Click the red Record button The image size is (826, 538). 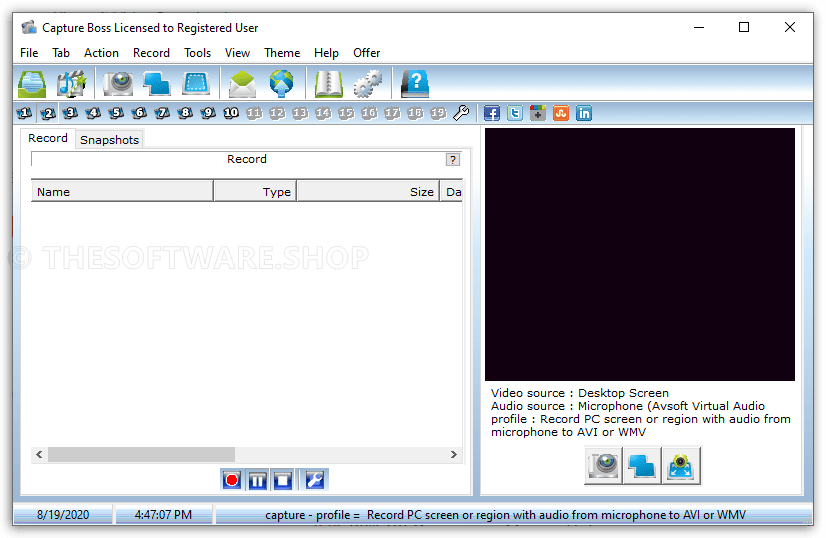point(232,480)
